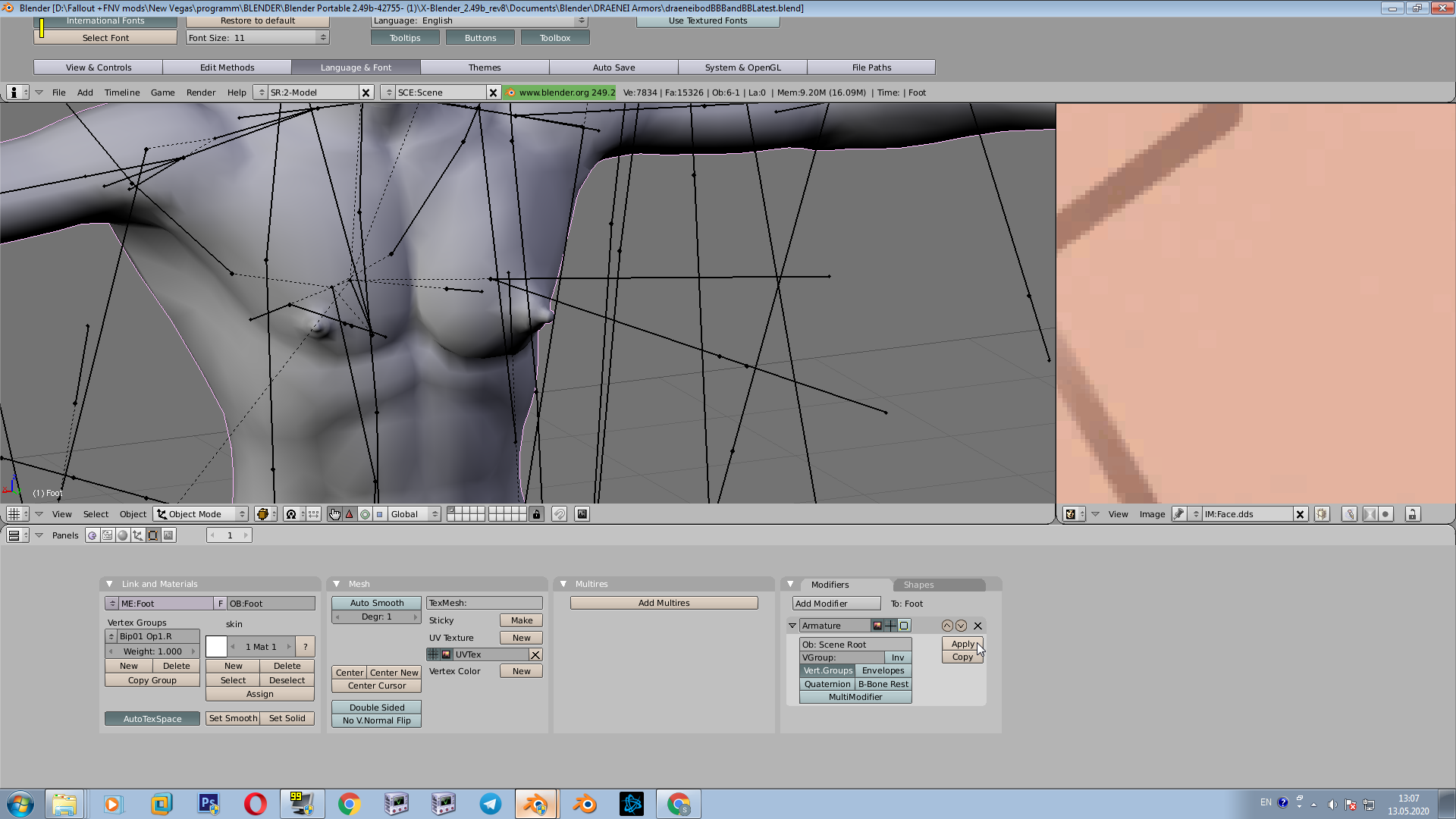Toggle Auto Smooth in Mesh panel
1456x819 pixels.
coord(376,603)
